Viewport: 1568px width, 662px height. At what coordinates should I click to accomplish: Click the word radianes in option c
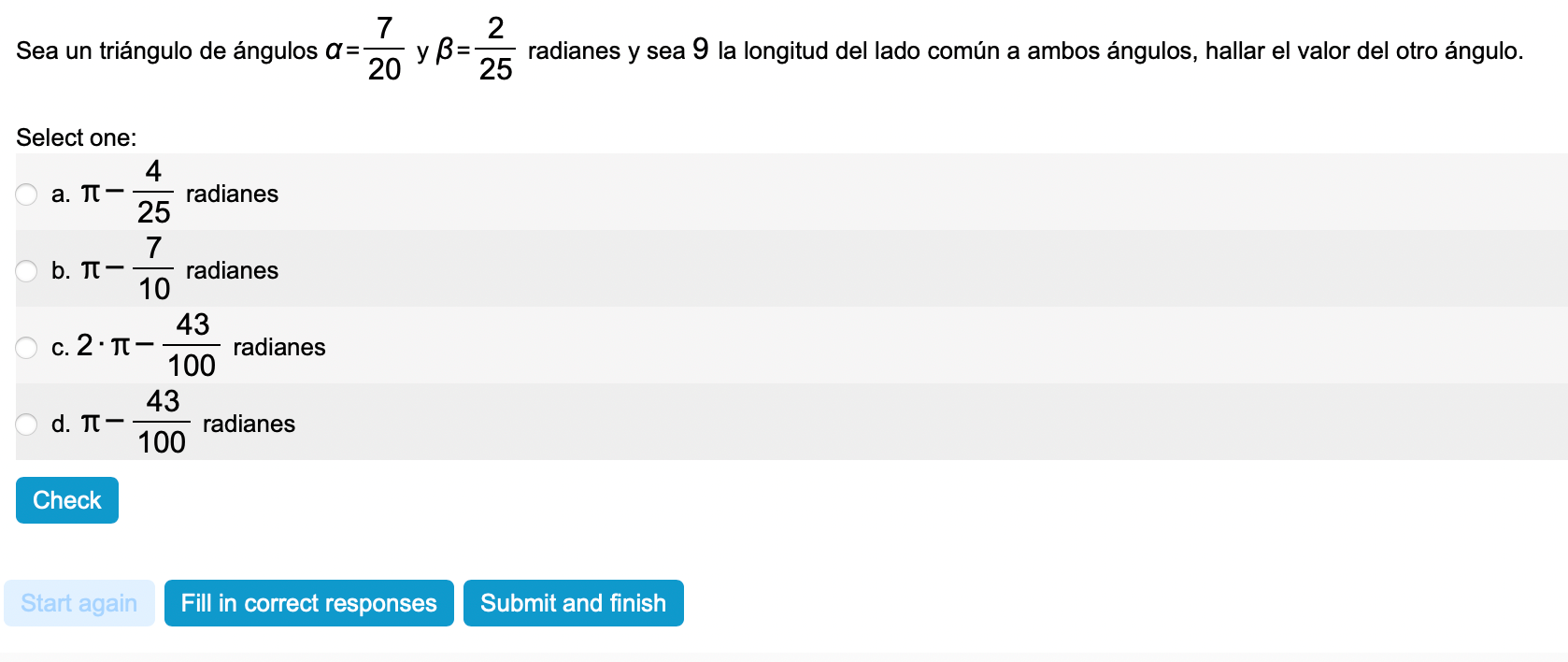tap(279, 347)
